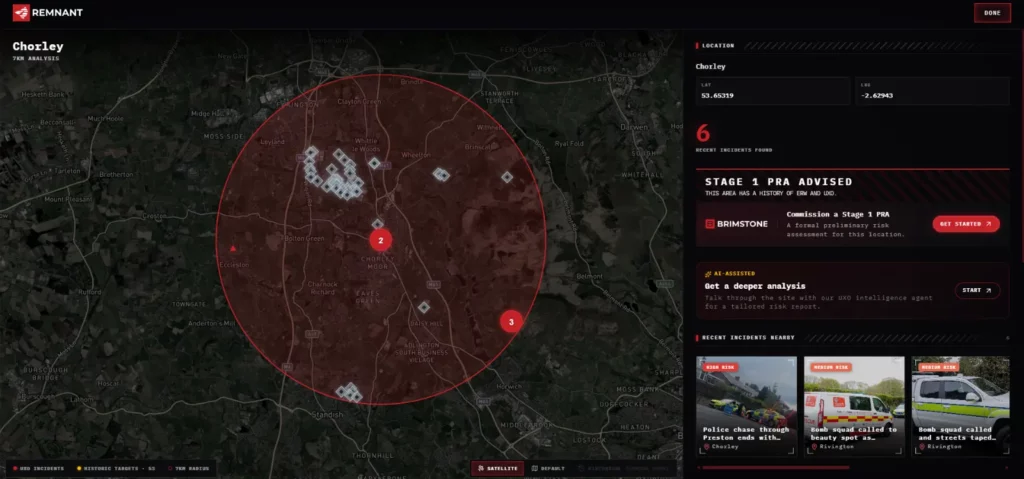Click the Stage 1 PRA Advised heading
This screenshot has height=479, width=1024.
tap(778, 182)
